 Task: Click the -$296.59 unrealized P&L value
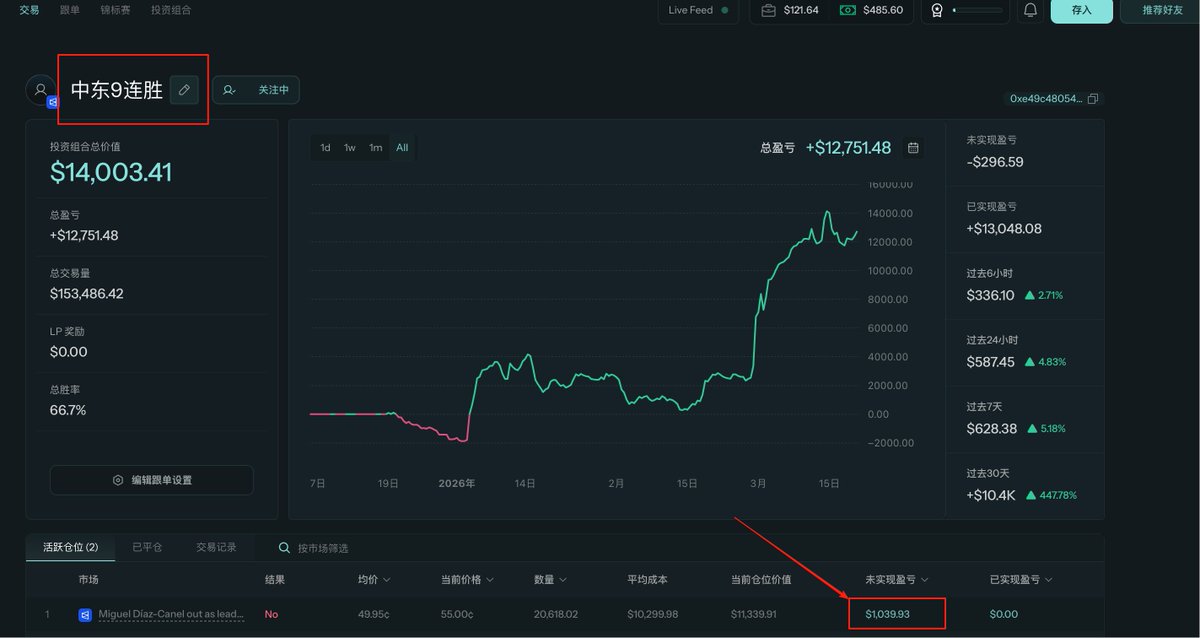click(995, 162)
